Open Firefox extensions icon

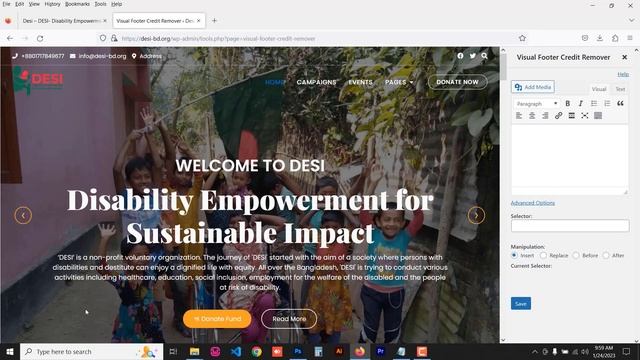[x=615, y=38]
